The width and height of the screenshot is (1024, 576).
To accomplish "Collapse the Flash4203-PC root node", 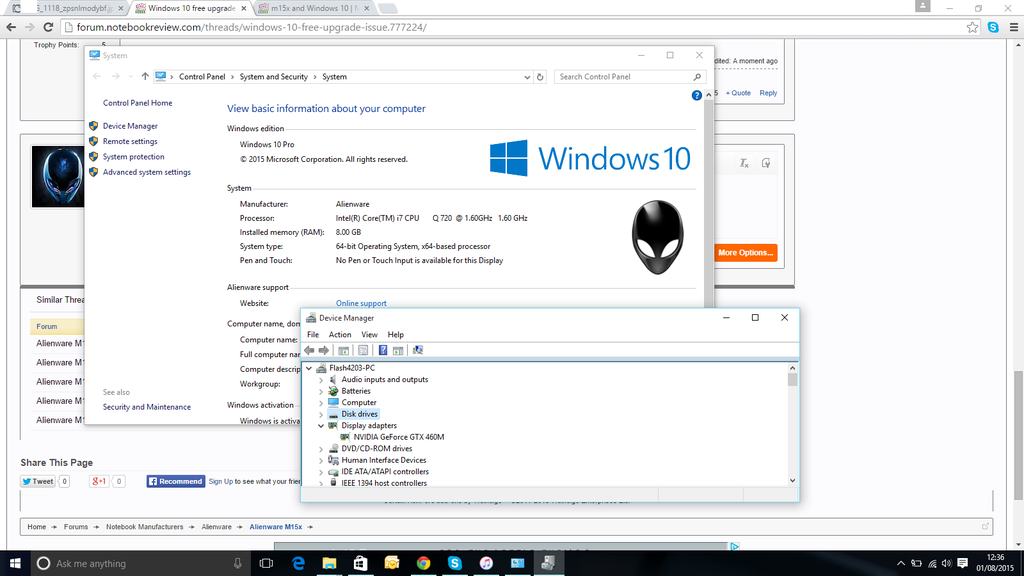I will coord(310,368).
